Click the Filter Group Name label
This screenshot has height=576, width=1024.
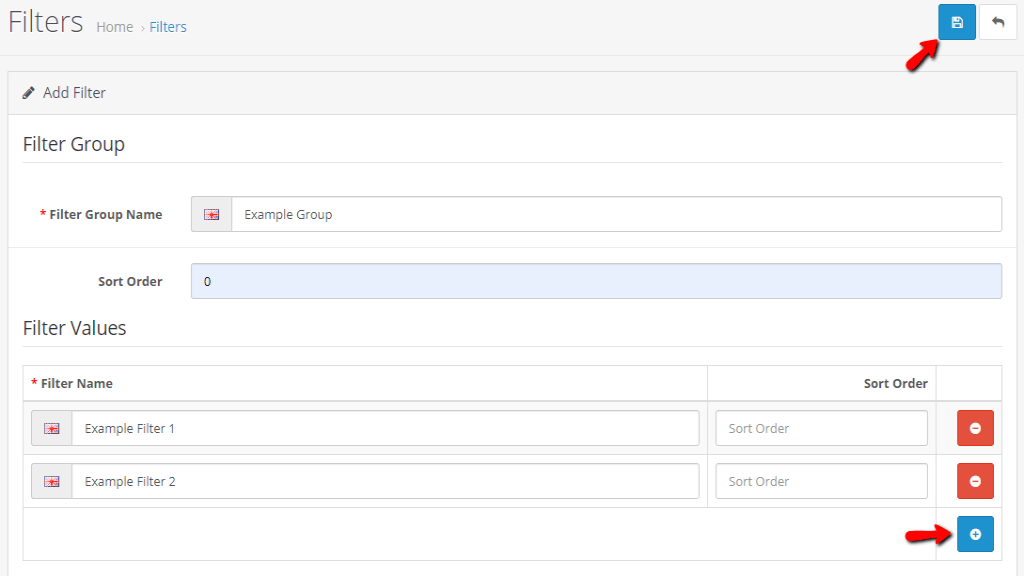tap(105, 214)
